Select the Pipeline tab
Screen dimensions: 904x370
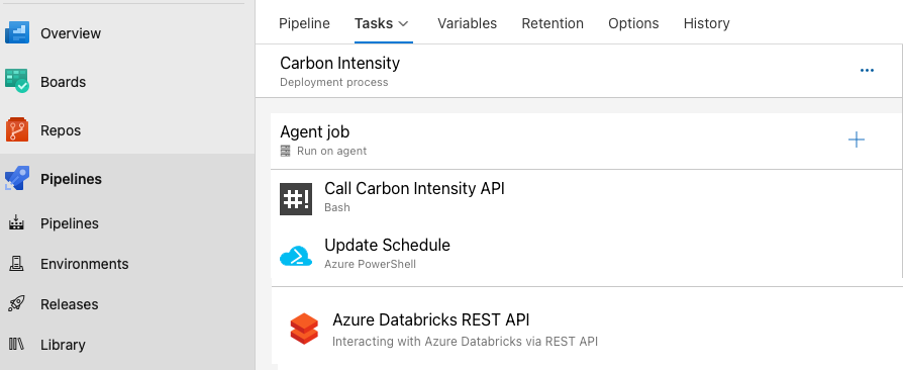click(304, 23)
